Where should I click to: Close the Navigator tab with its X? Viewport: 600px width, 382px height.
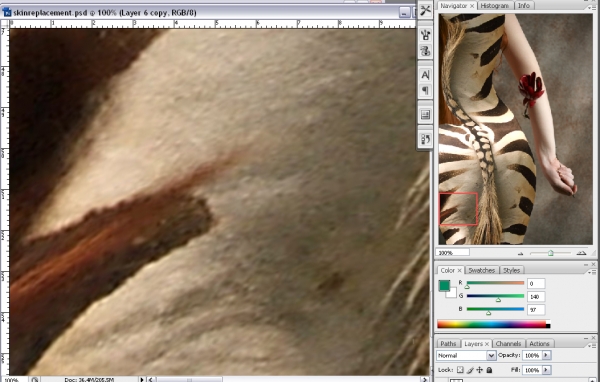pos(472,6)
